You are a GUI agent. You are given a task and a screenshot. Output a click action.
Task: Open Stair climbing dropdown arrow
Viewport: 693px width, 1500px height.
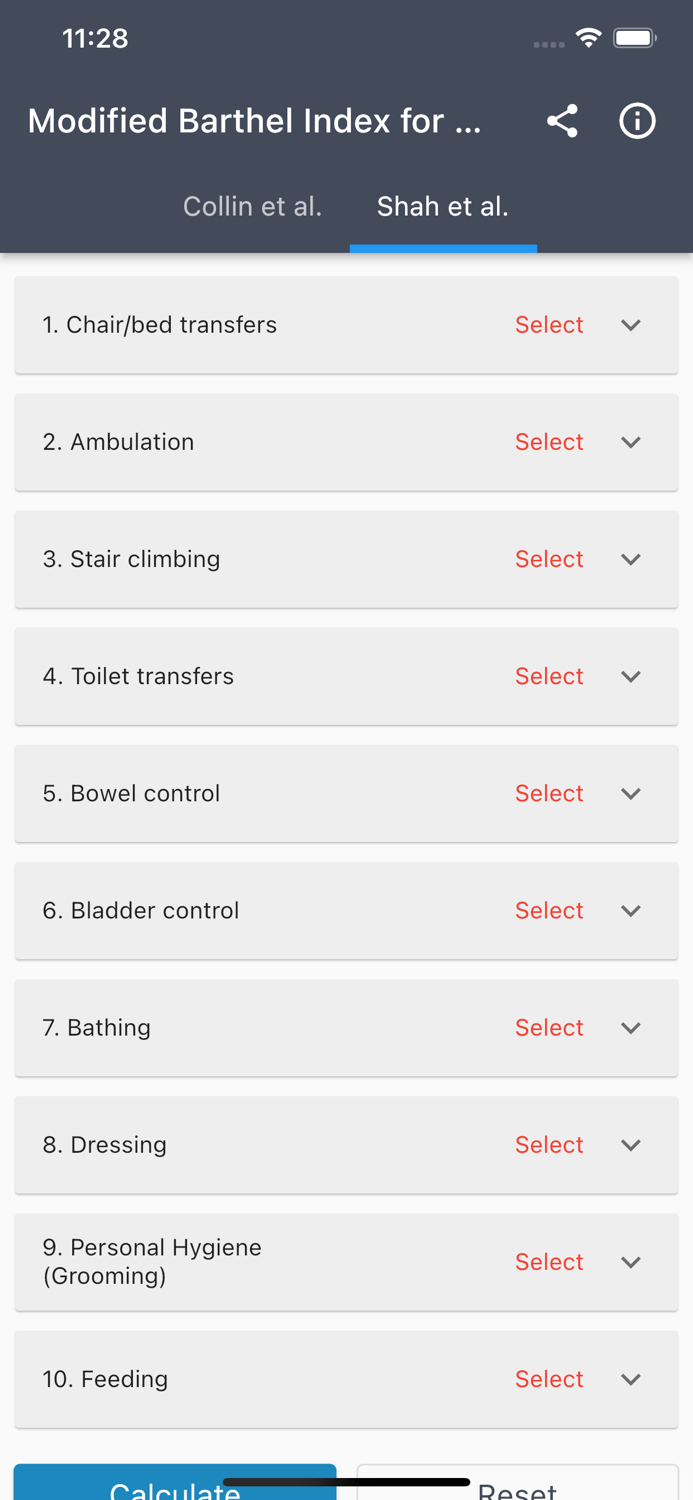pyautogui.click(x=631, y=559)
